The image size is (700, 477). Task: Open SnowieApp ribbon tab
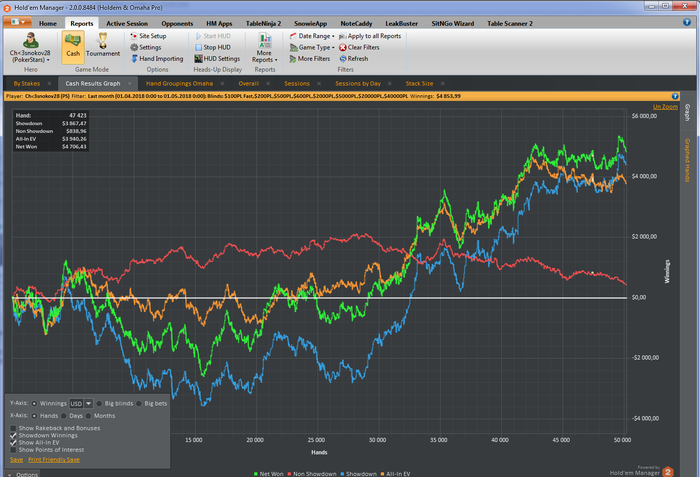311,24
